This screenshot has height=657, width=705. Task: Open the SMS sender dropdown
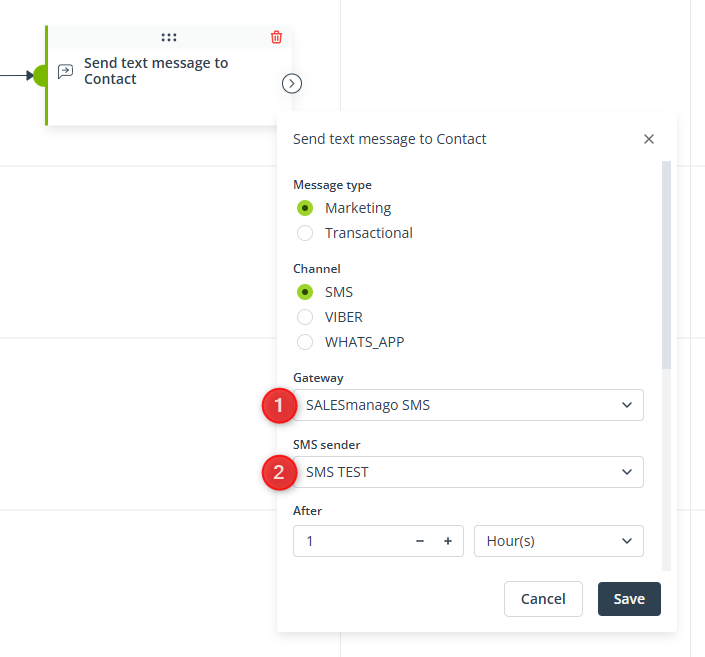(468, 472)
